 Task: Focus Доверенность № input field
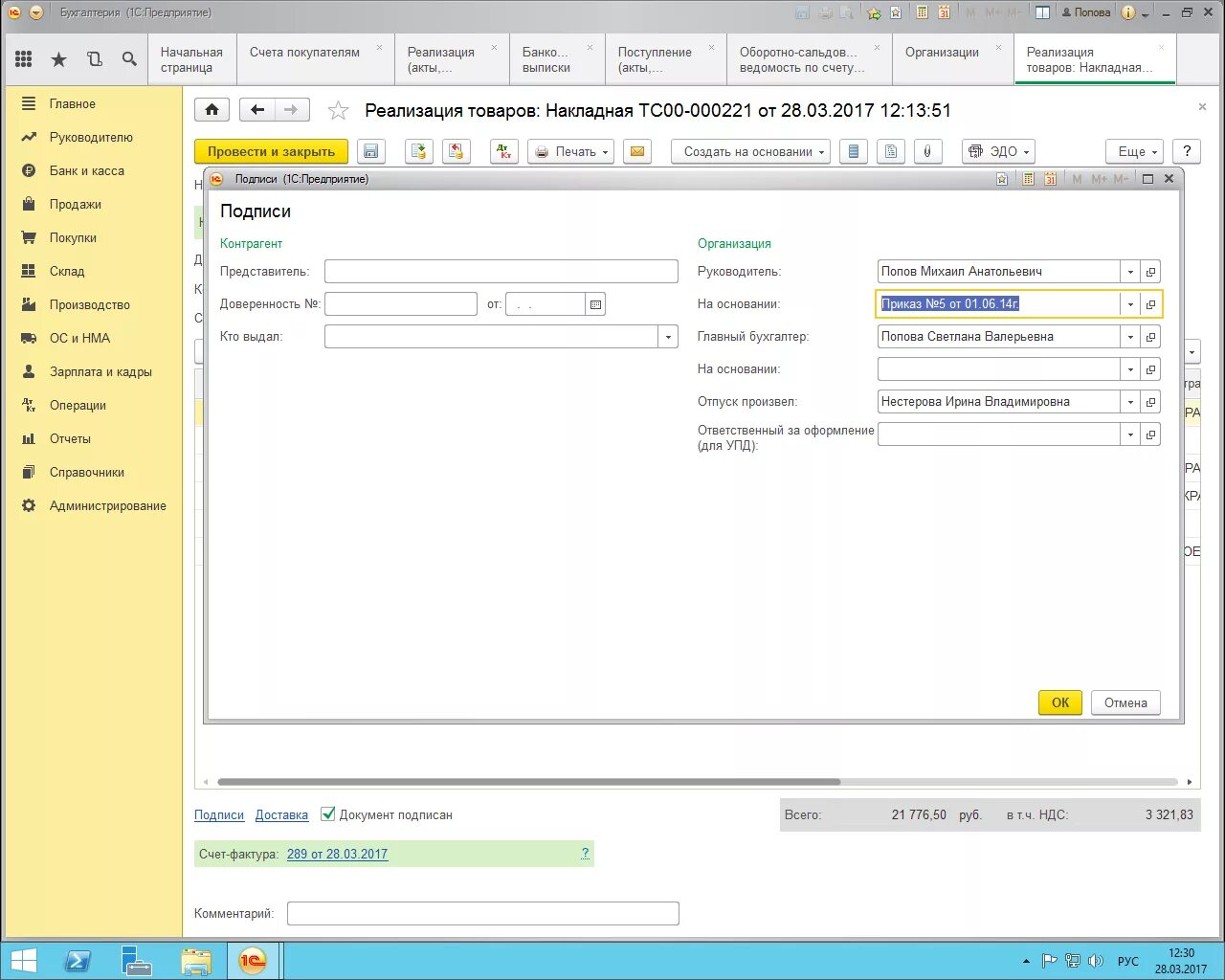(x=401, y=304)
